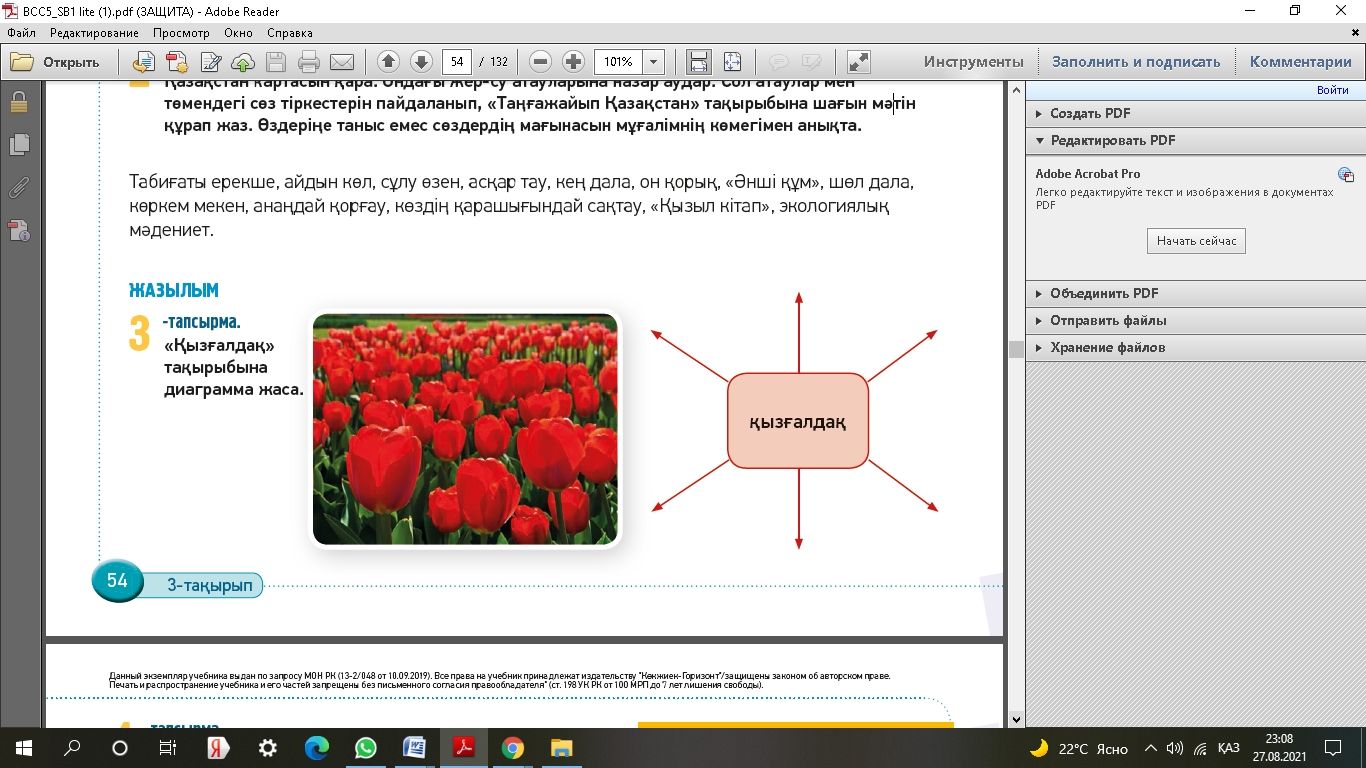Click the Войти sign-in link
Screen dimensions: 1366x768
(x=1332, y=90)
